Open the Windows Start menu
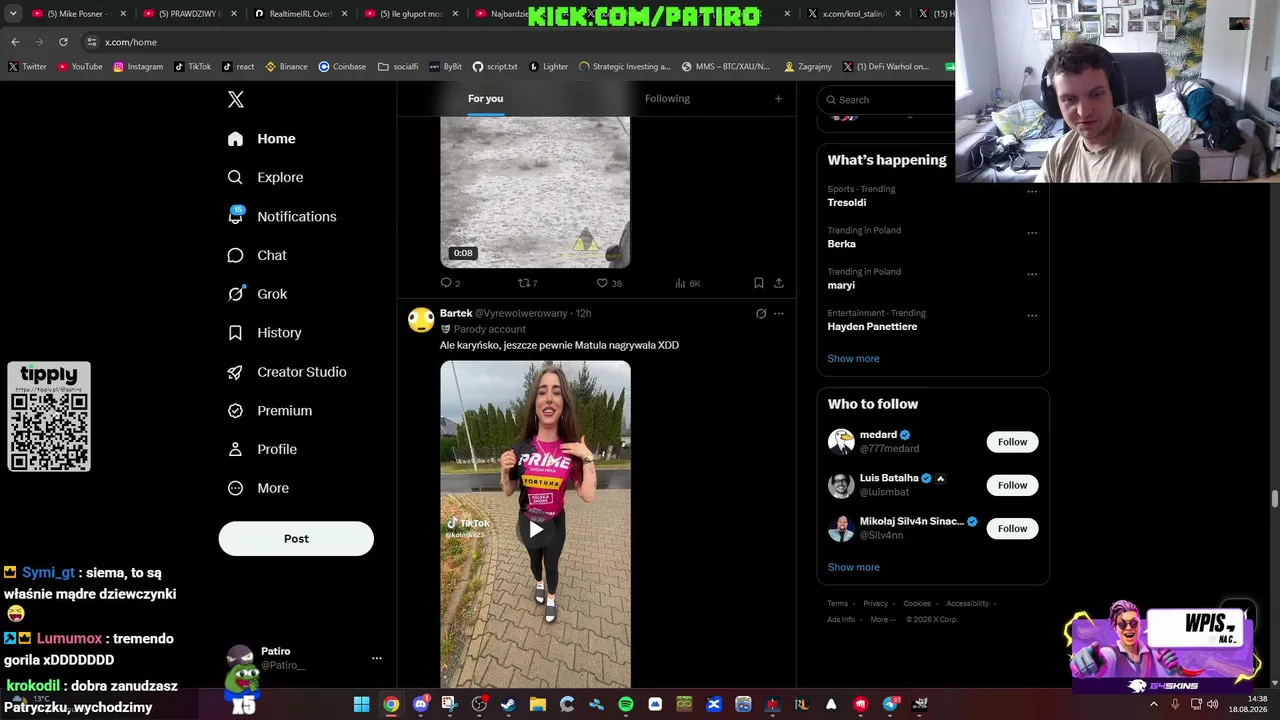The image size is (1280, 720). pos(362,704)
